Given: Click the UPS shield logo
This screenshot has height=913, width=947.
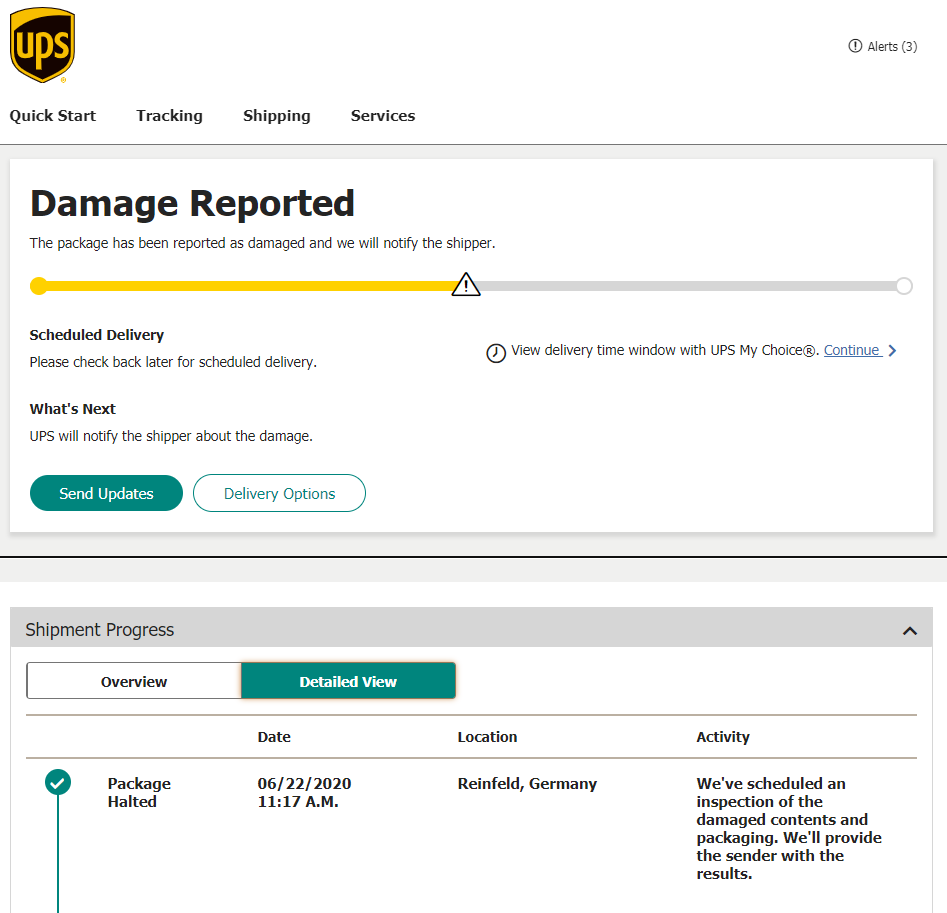Looking at the screenshot, I should click(42, 45).
